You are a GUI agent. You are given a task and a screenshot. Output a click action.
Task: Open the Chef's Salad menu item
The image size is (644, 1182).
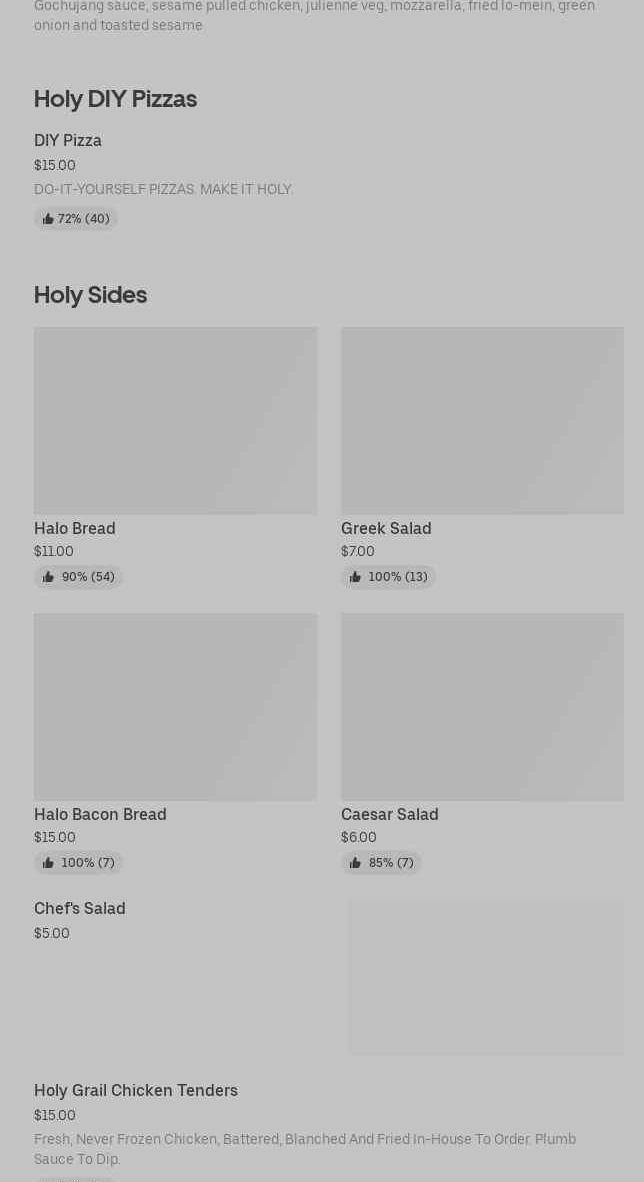point(80,908)
